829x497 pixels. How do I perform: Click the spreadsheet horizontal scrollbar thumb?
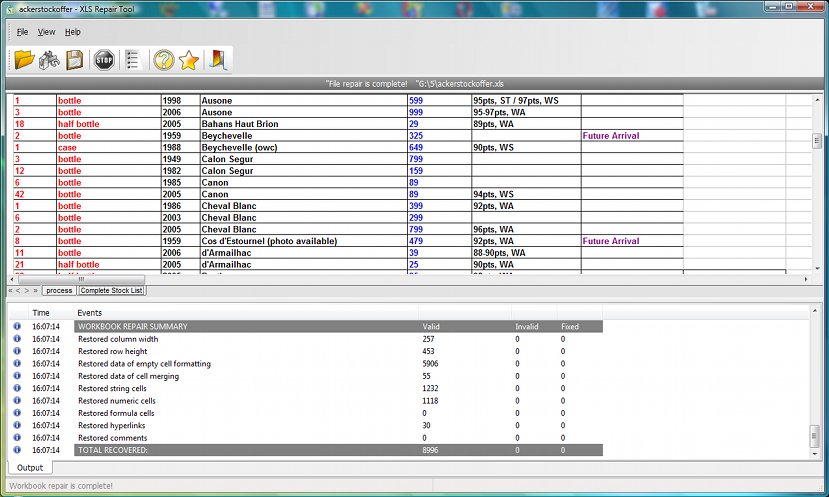81,279
